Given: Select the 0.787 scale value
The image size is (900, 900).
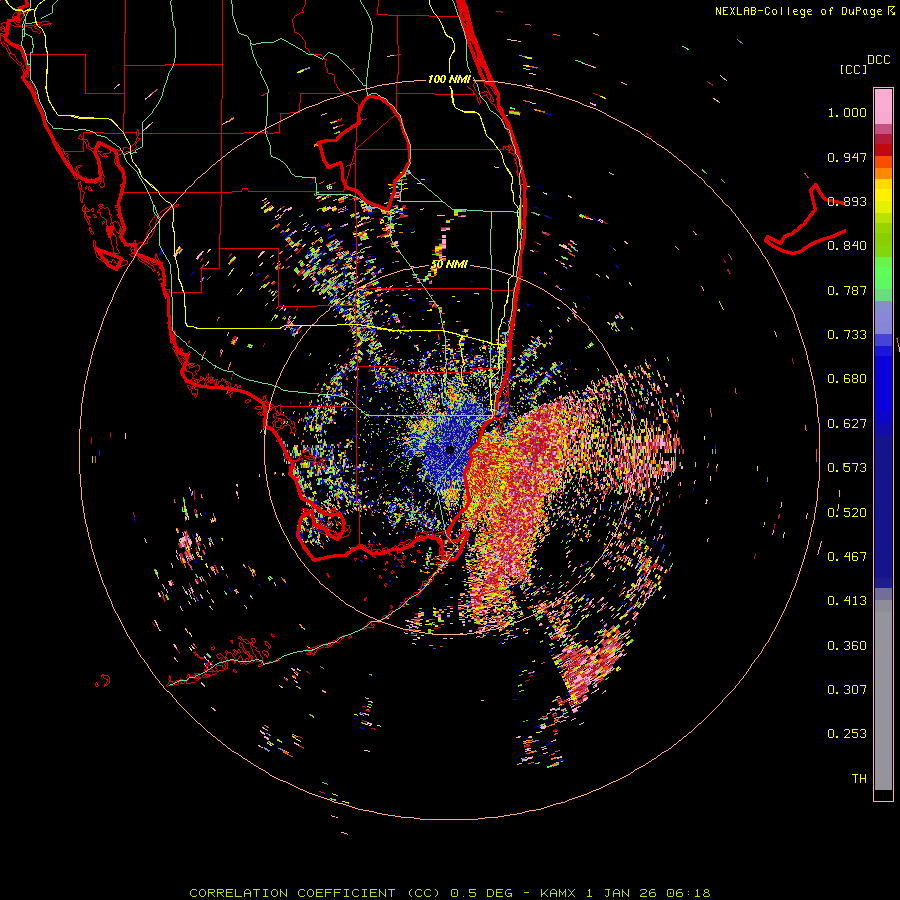Looking at the screenshot, I should point(847,290).
